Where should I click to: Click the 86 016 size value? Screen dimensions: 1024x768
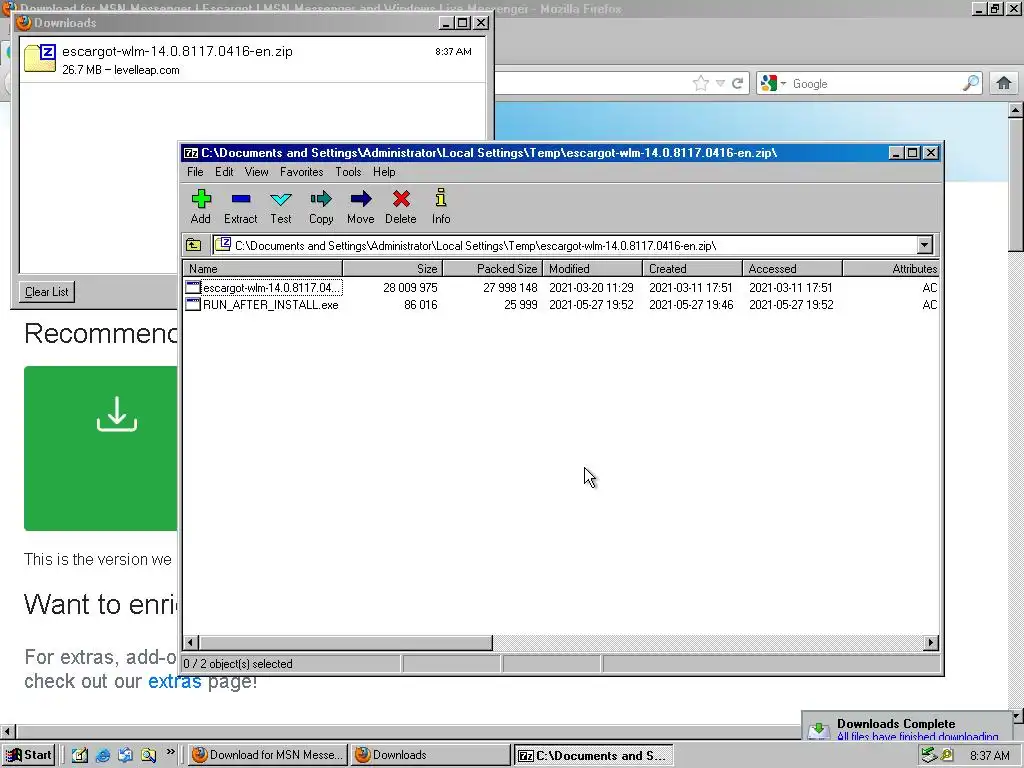coord(421,305)
